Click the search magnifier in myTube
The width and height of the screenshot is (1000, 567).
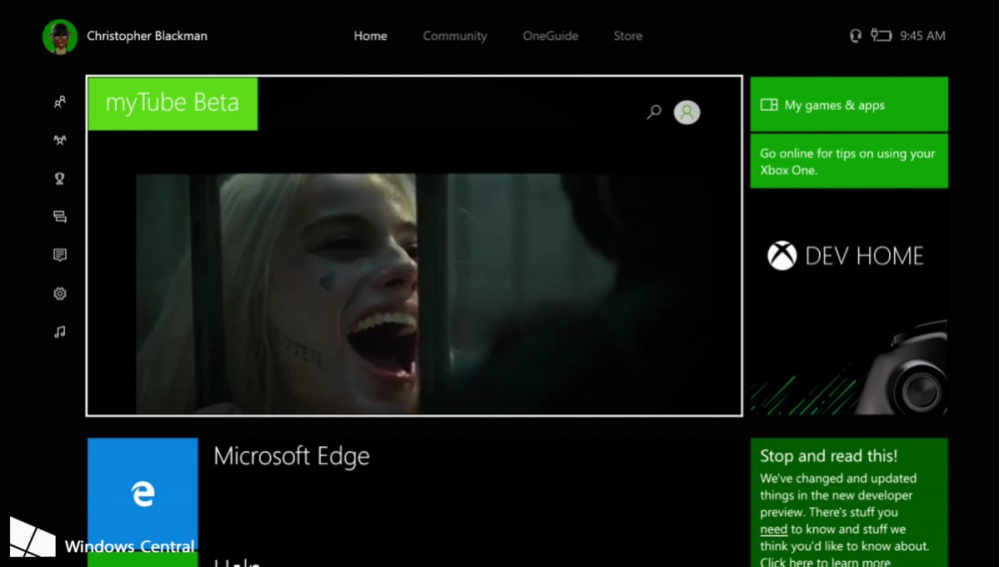coord(654,112)
